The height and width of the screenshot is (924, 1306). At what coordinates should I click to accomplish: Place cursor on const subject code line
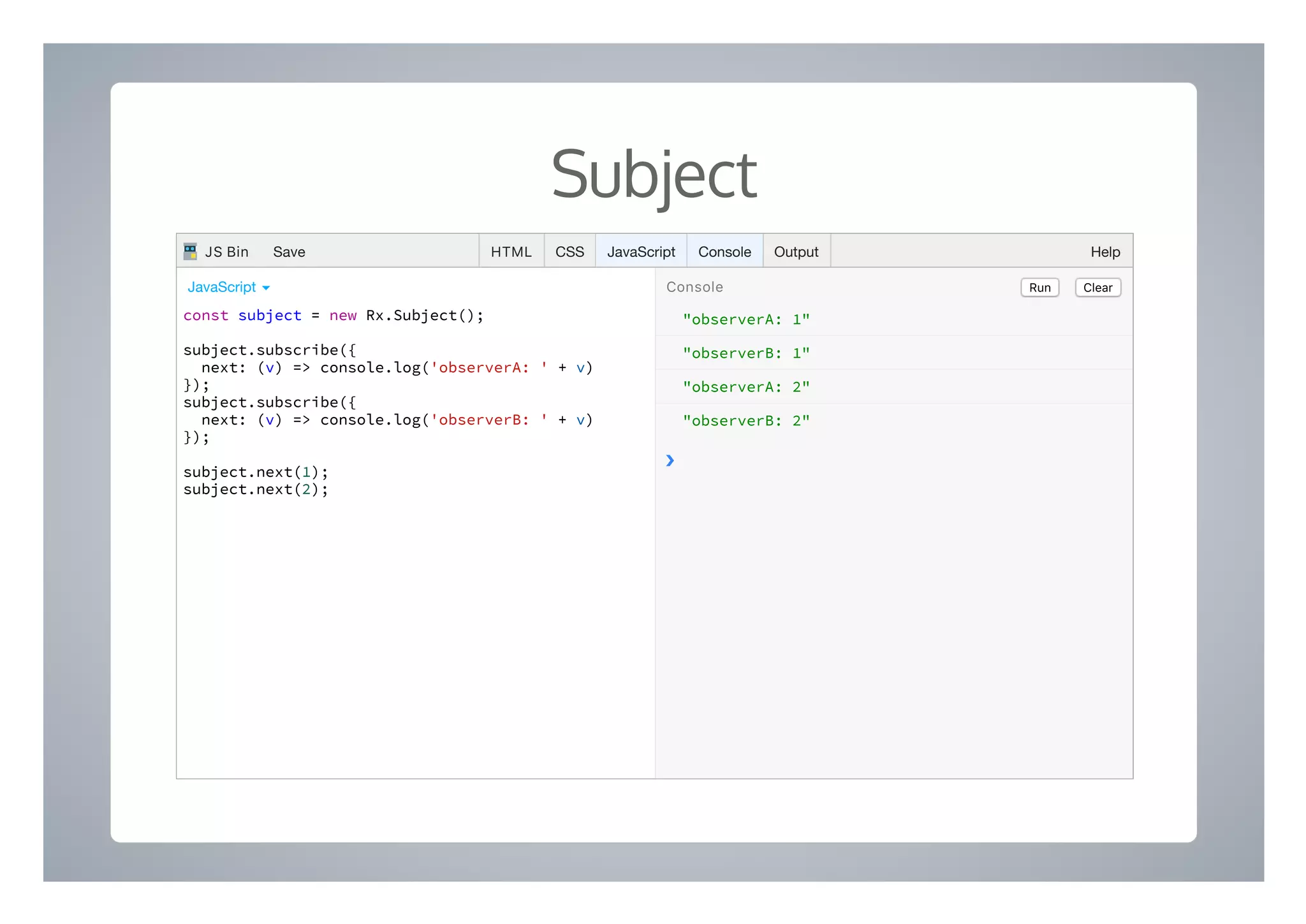333,316
